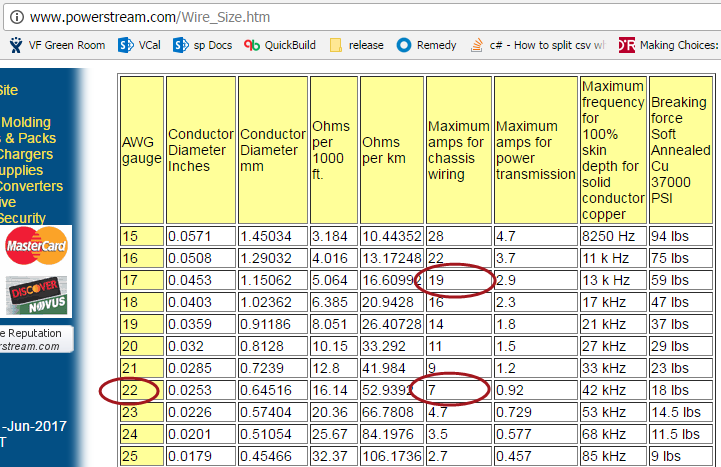Click the Discover Novus card logo

coord(36,294)
